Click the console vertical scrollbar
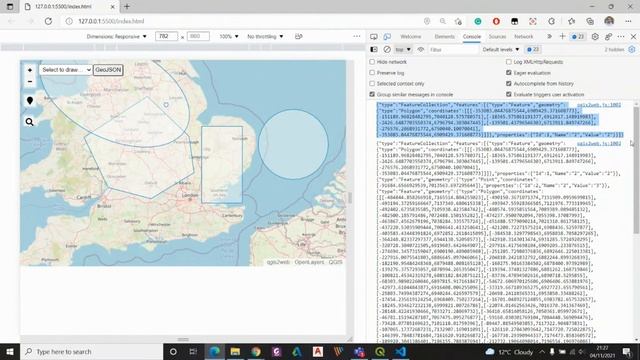Screen dimensions: 640x360 pyautogui.click(x=636, y=170)
